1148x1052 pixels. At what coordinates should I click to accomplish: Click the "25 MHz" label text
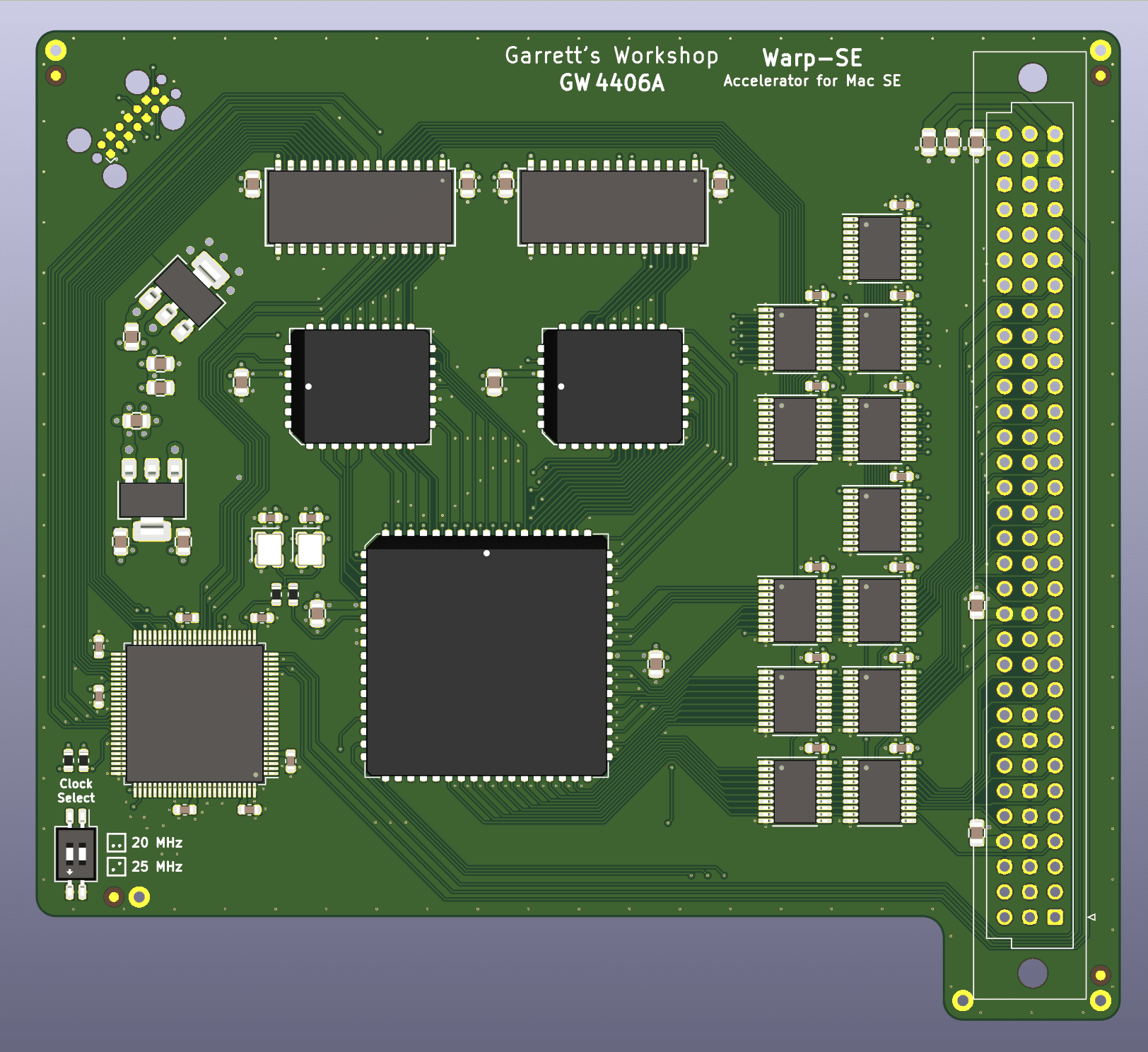pyautogui.click(x=157, y=867)
